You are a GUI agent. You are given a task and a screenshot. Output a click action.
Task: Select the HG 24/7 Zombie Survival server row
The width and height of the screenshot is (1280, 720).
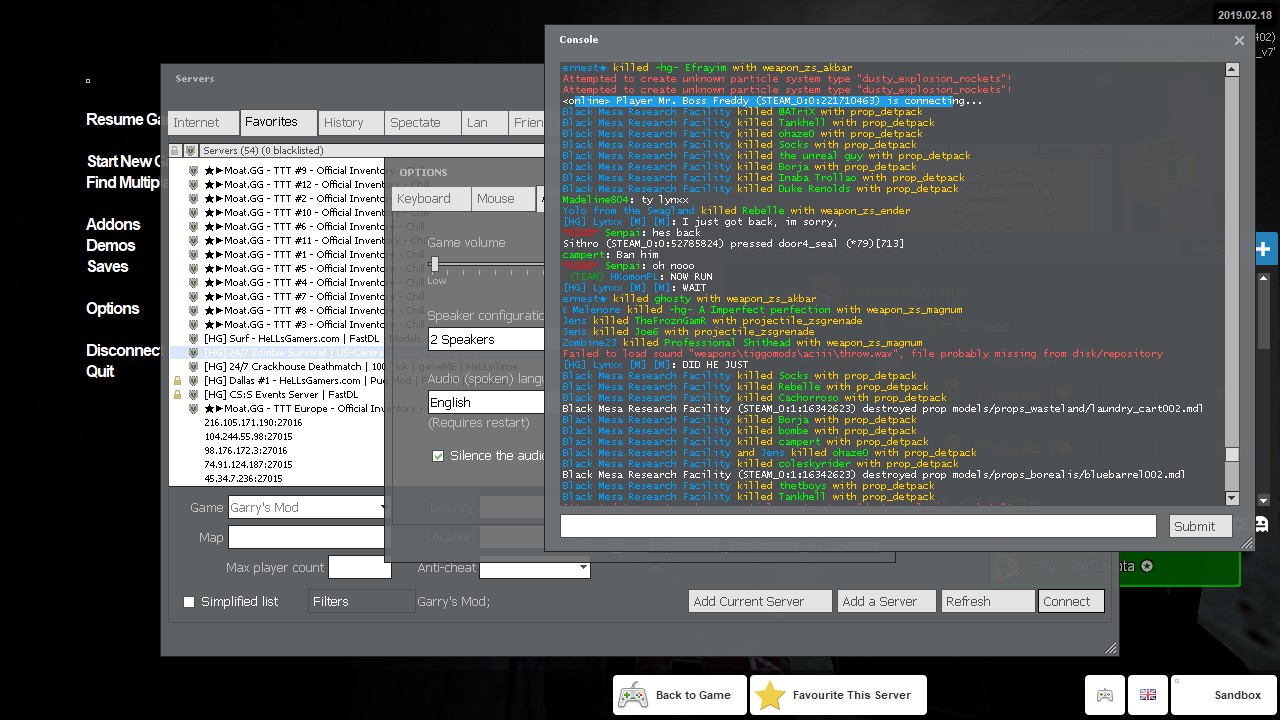277,353
